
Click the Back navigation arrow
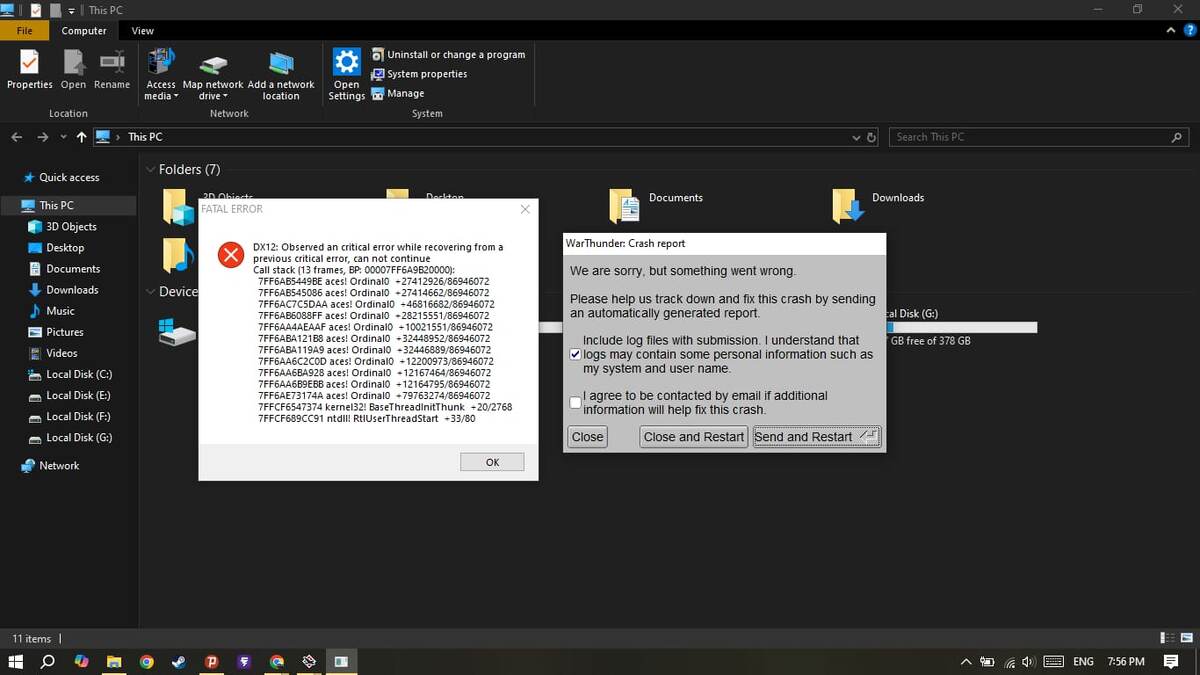coord(17,137)
